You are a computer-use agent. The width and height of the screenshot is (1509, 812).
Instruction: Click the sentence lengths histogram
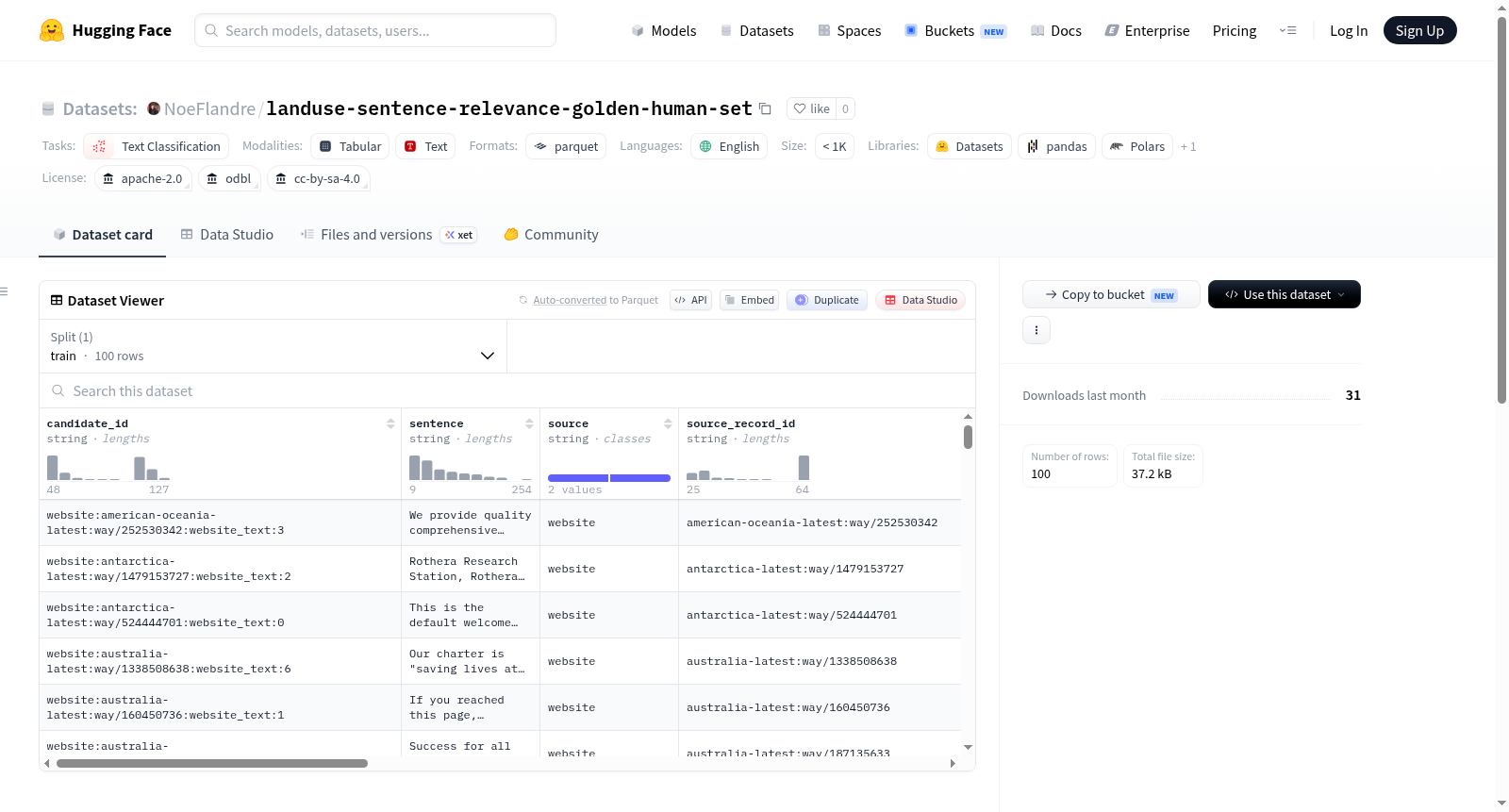point(471,469)
